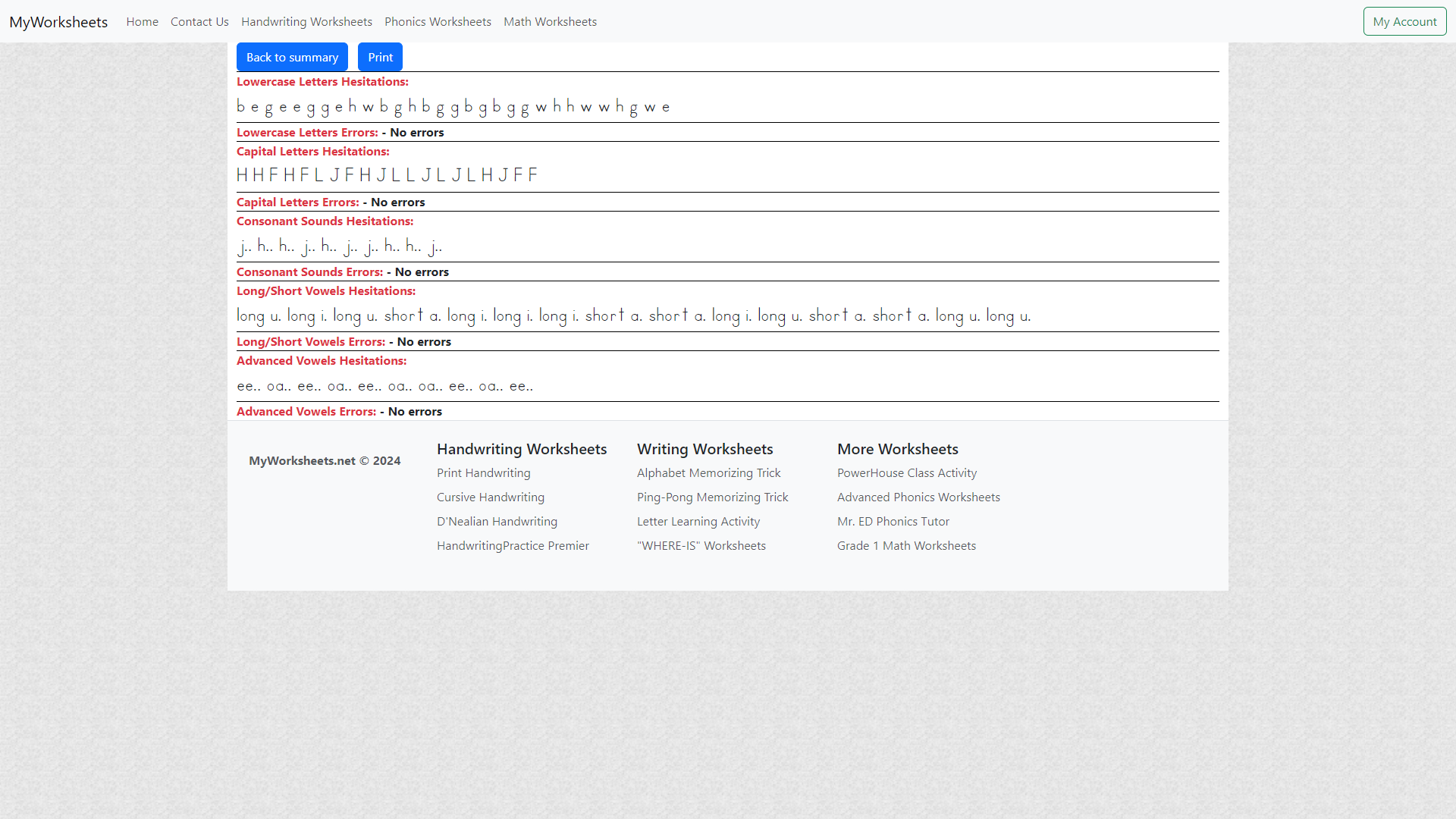Click More Worksheets footer heading
This screenshot has height=819, width=1456.
click(x=898, y=450)
